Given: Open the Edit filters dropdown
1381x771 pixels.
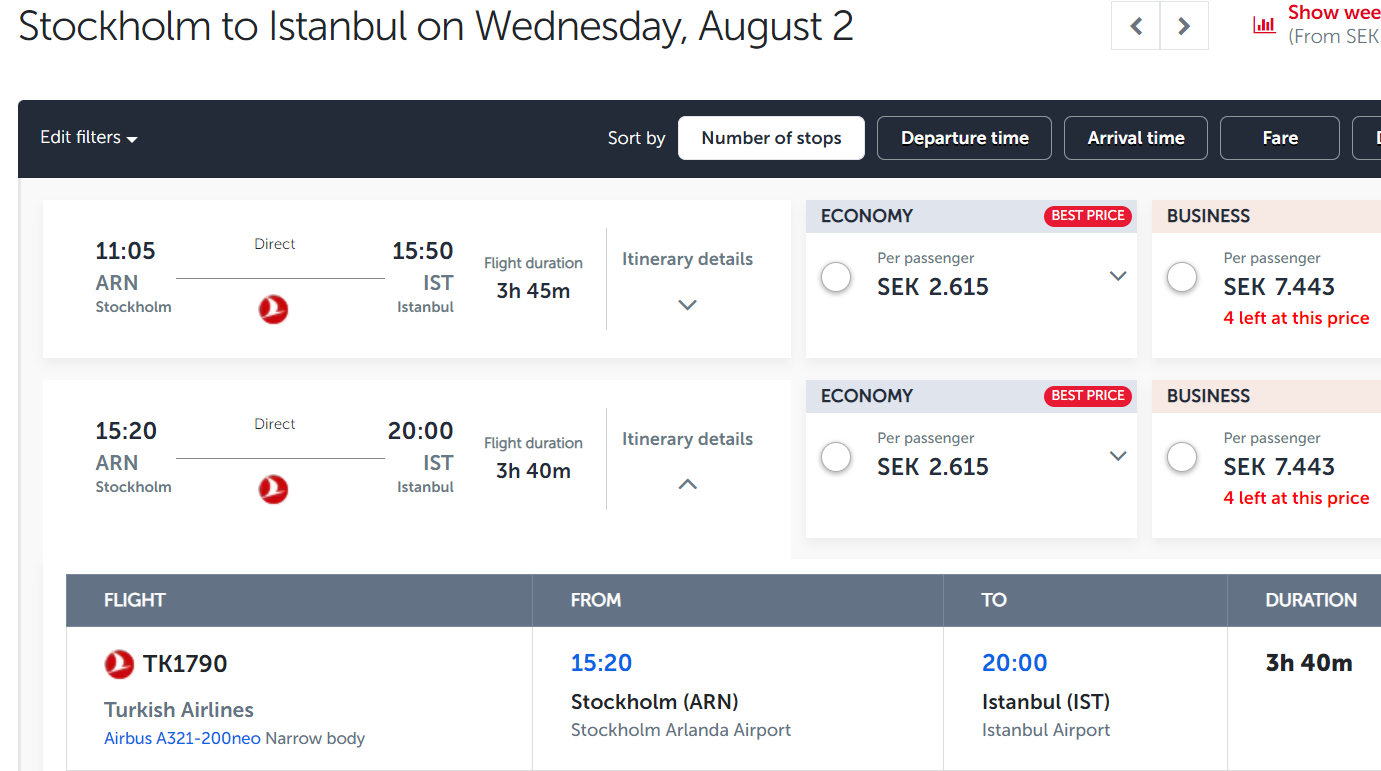Looking at the screenshot, I should point(88,138).
